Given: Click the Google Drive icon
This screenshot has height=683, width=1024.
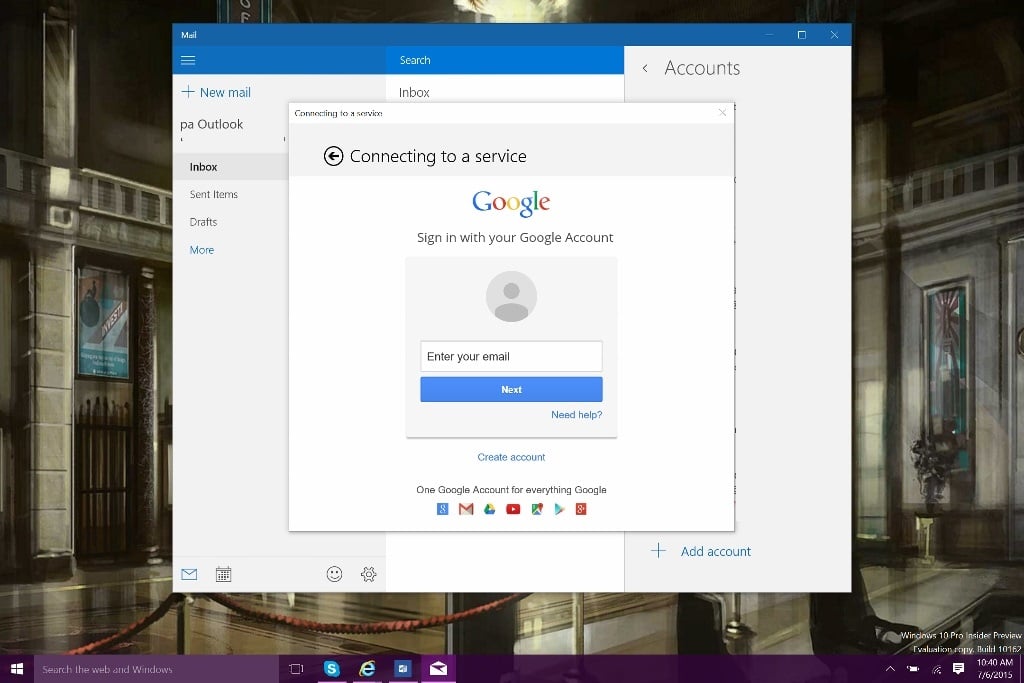Looking at the screenshot, I should [489, 509].
